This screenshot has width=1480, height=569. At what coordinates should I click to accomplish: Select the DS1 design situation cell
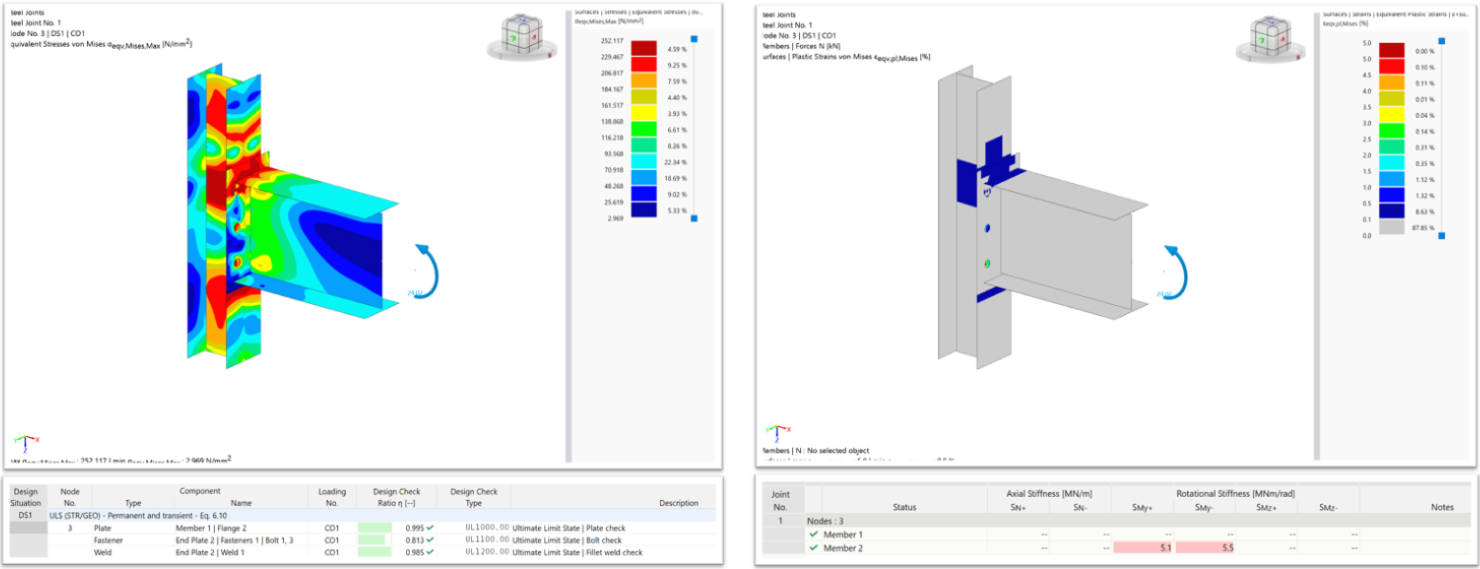[26, 515]
